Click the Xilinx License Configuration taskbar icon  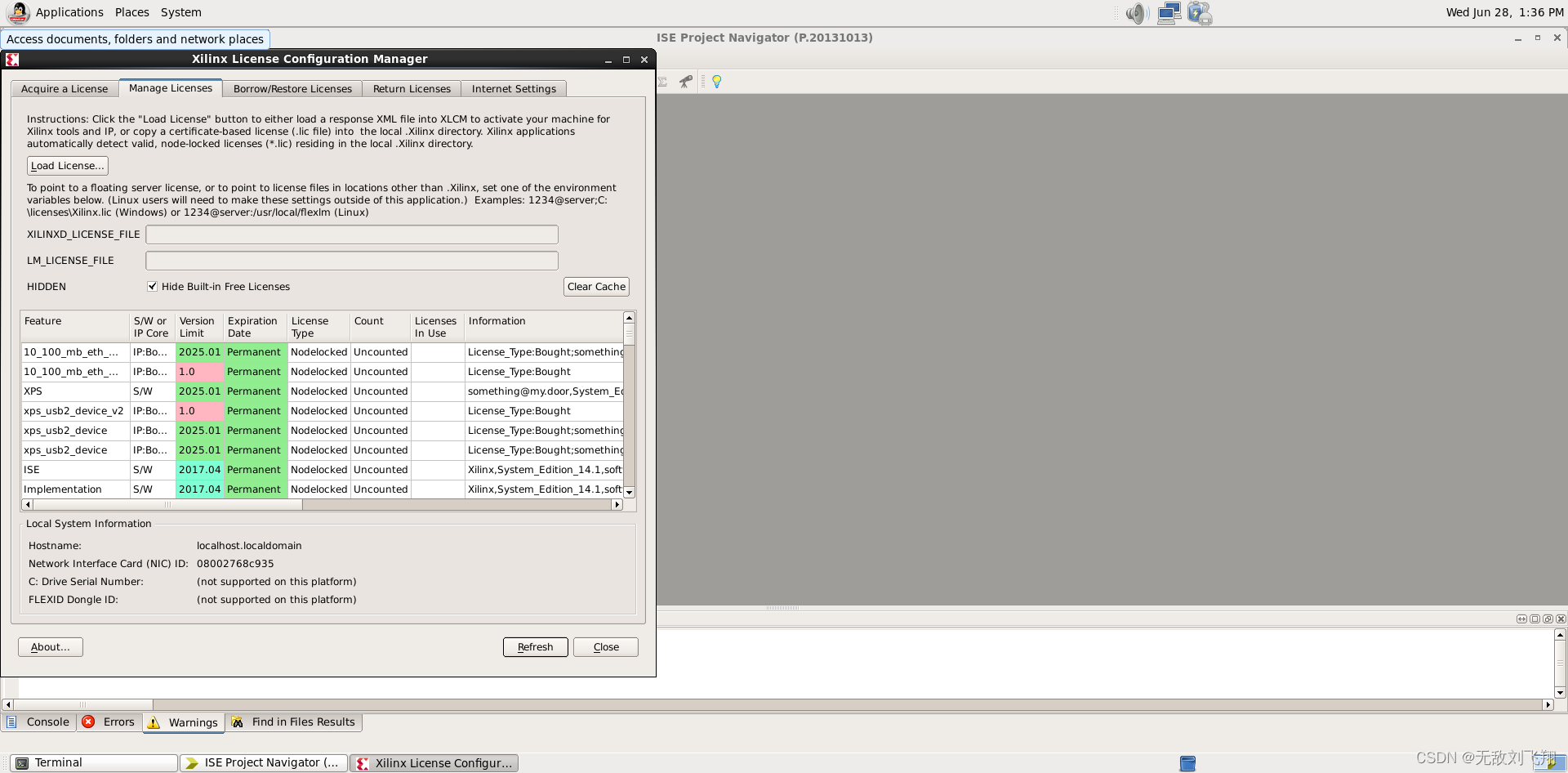click(x=363, y=763)
